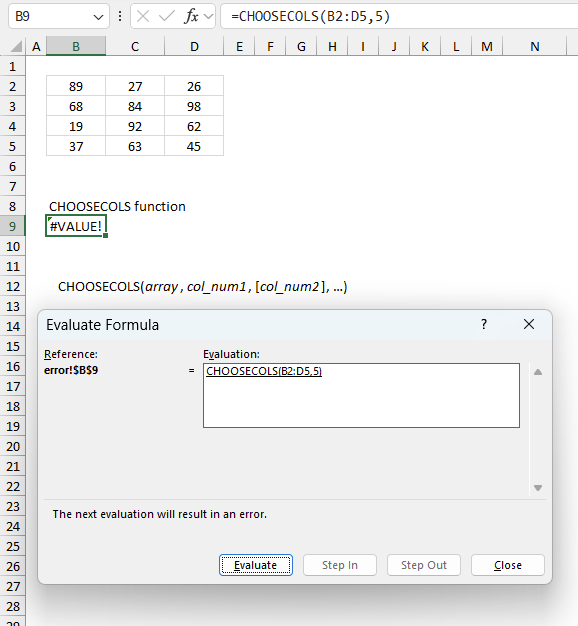
Task: Select row 6 header
Action: [12, 166]
